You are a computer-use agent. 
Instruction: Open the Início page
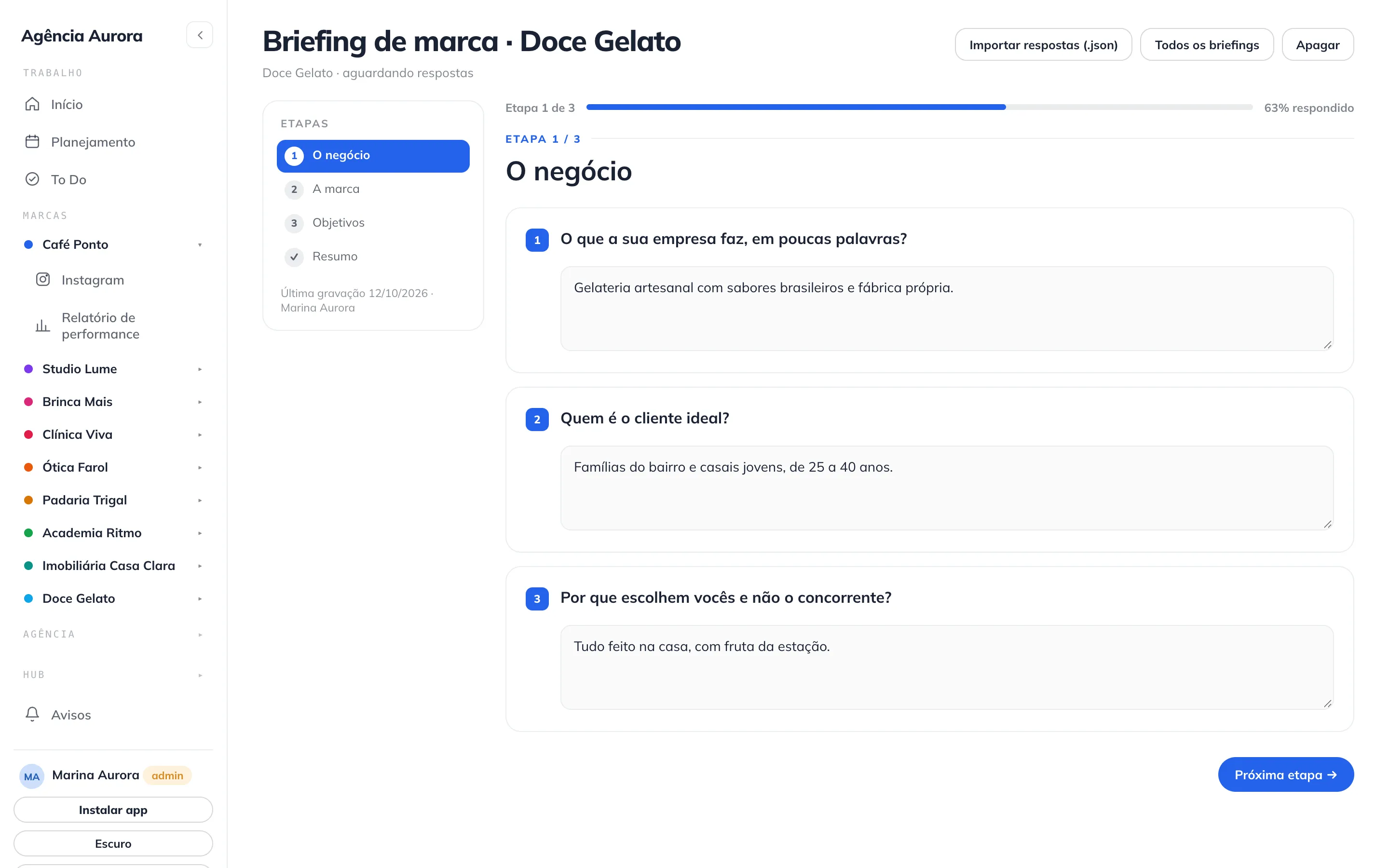coord(113,104)
